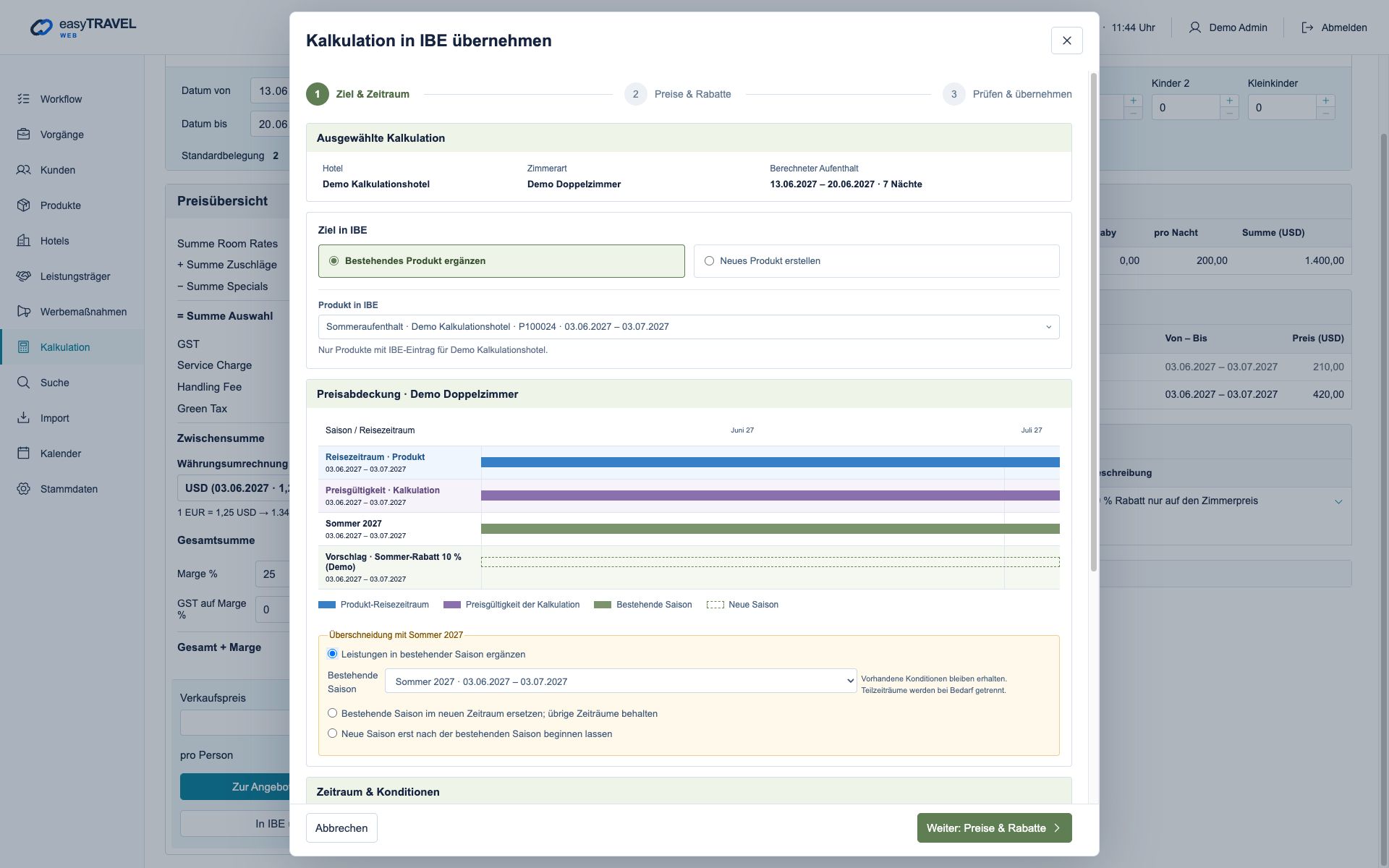
Task: Choose Leistungen in bestehender Saison ergänzen
Action: (332, 654)
